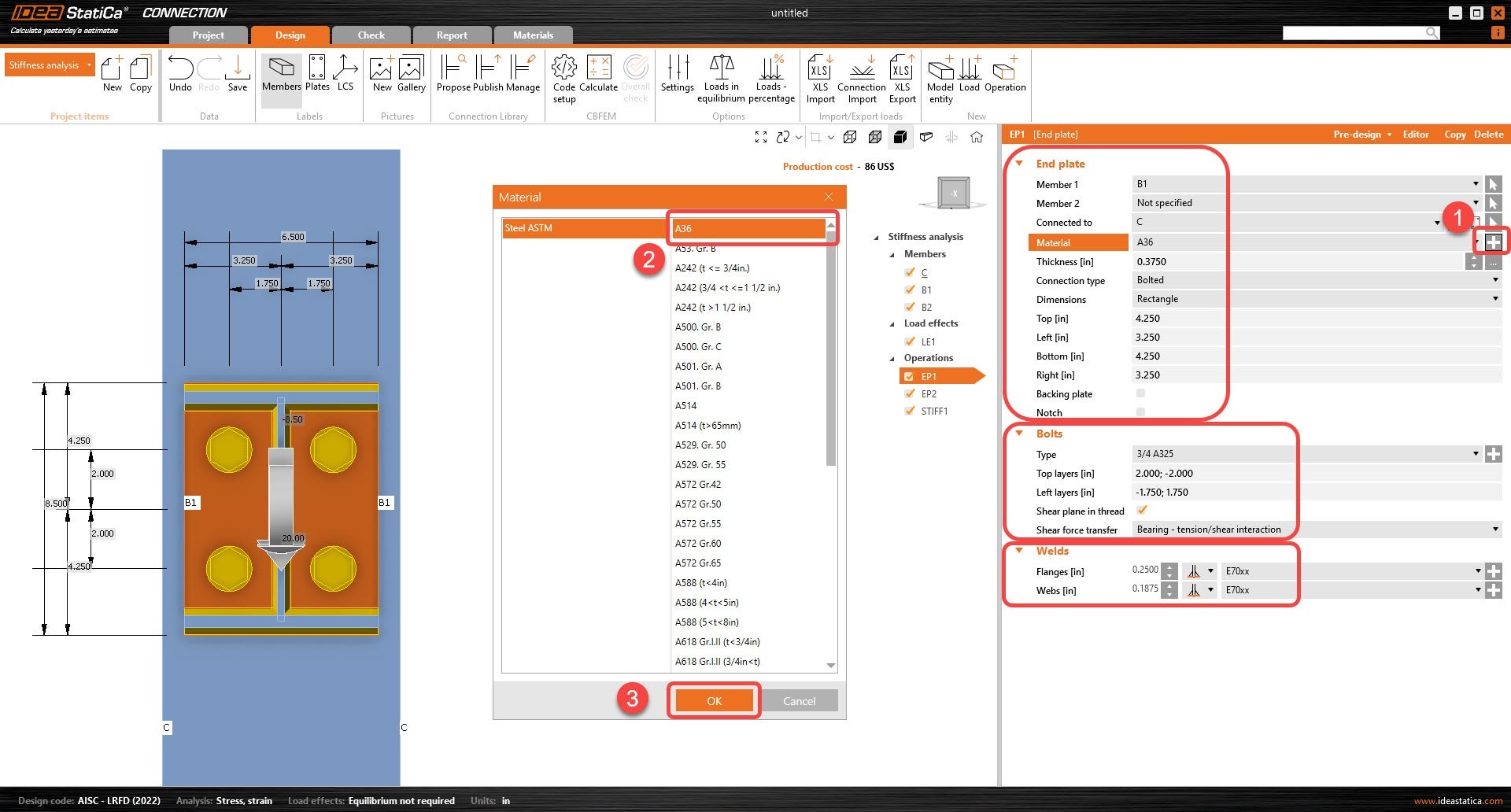Viewport: 1511px width, 812px height.
Task: Open the Connection type dropdown
Action: [x=1494, y=280]
